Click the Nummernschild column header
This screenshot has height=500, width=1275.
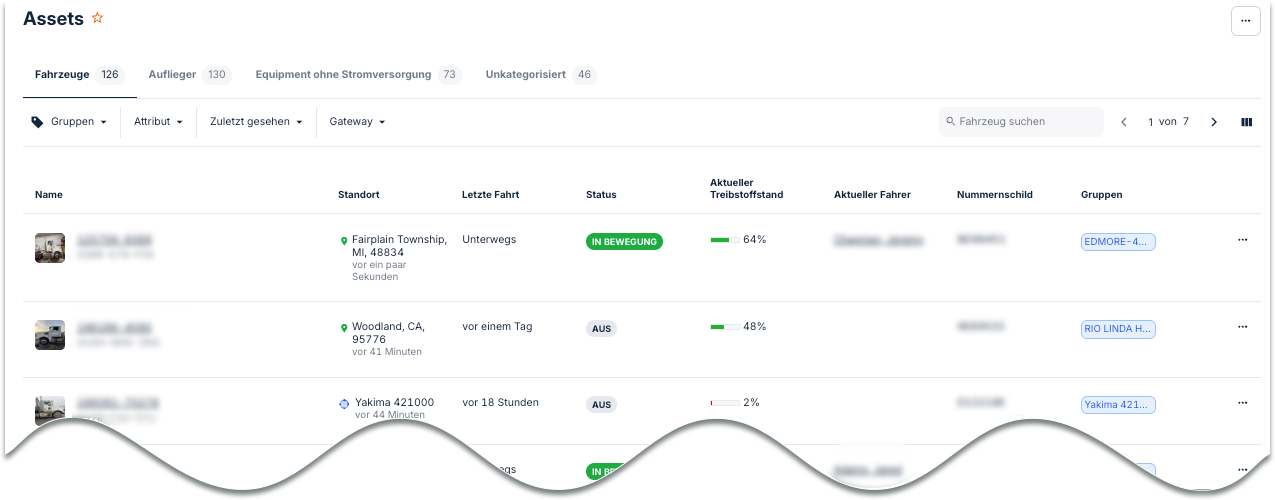pos(995,195)
